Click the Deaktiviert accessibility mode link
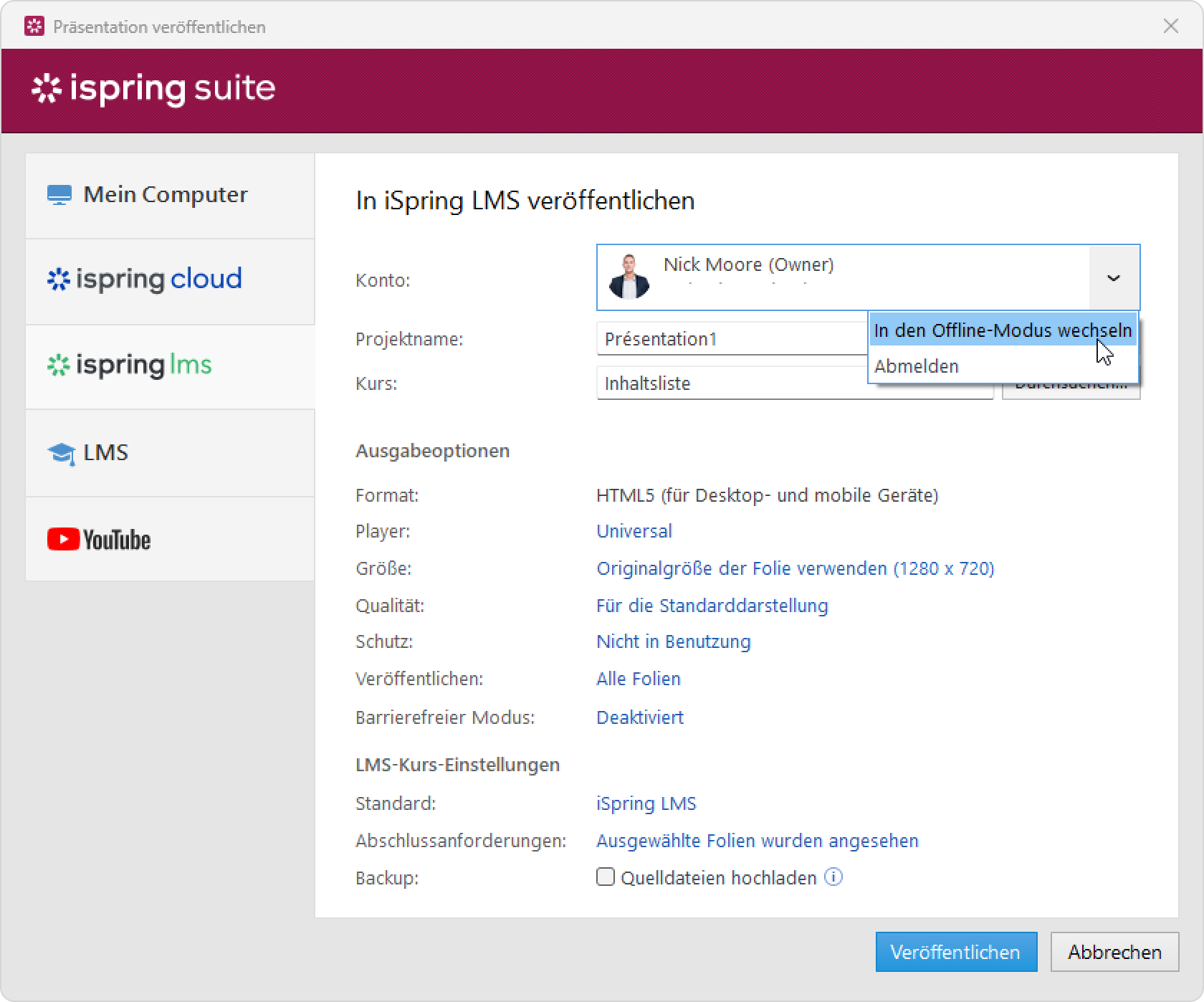Screen dimensions: 1204x1002 [640, 717]
